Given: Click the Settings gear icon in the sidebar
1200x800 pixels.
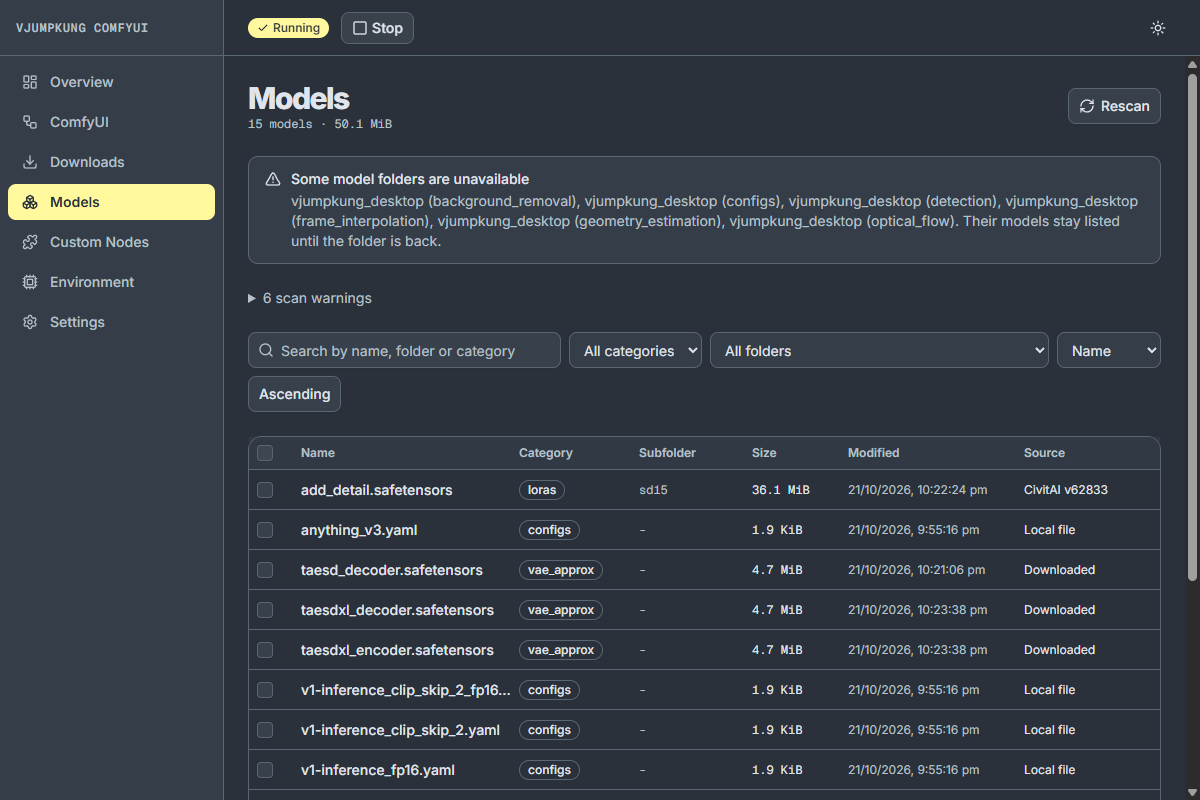Looking at the screenshot, I should 30,322.
